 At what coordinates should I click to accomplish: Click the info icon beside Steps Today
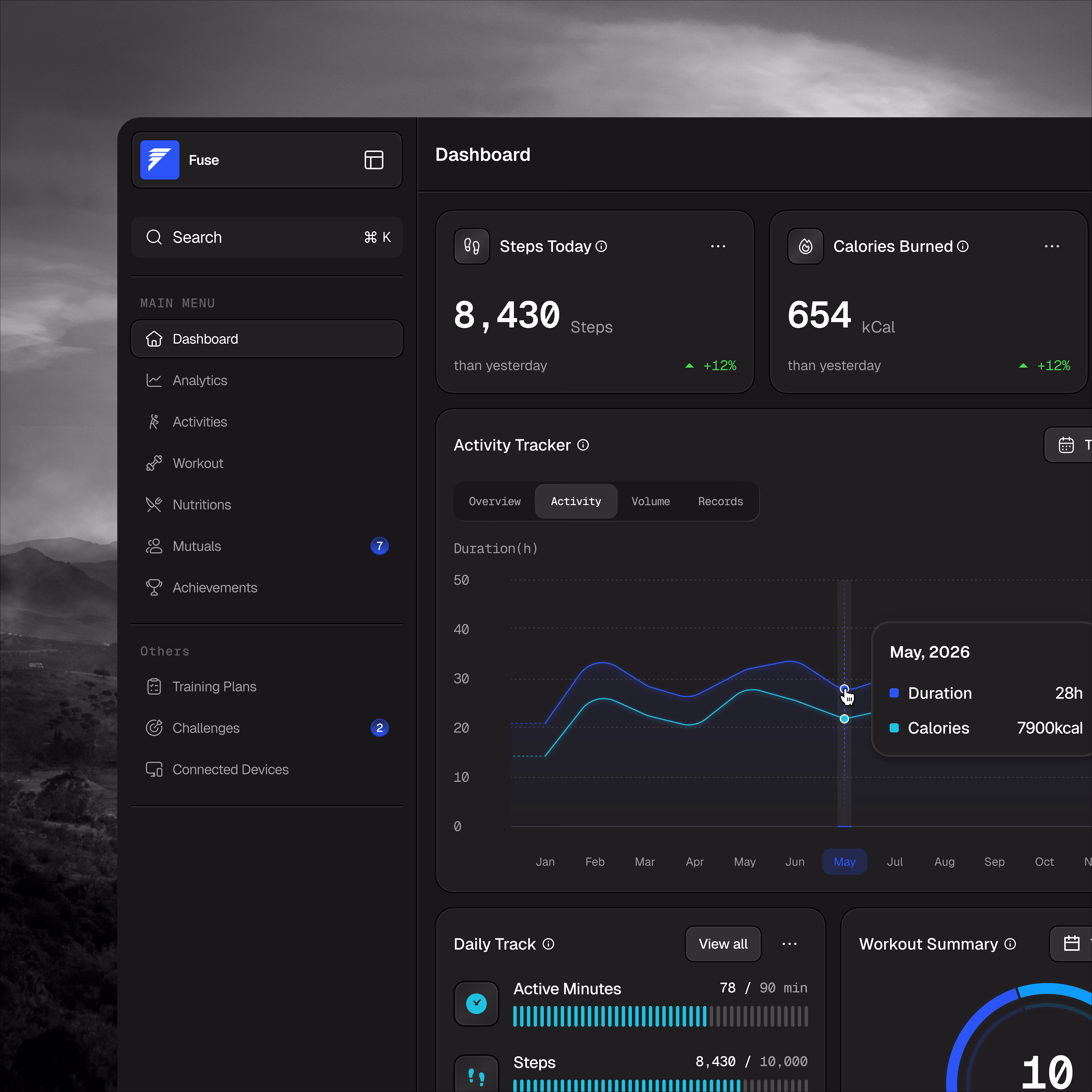[601, 246]
